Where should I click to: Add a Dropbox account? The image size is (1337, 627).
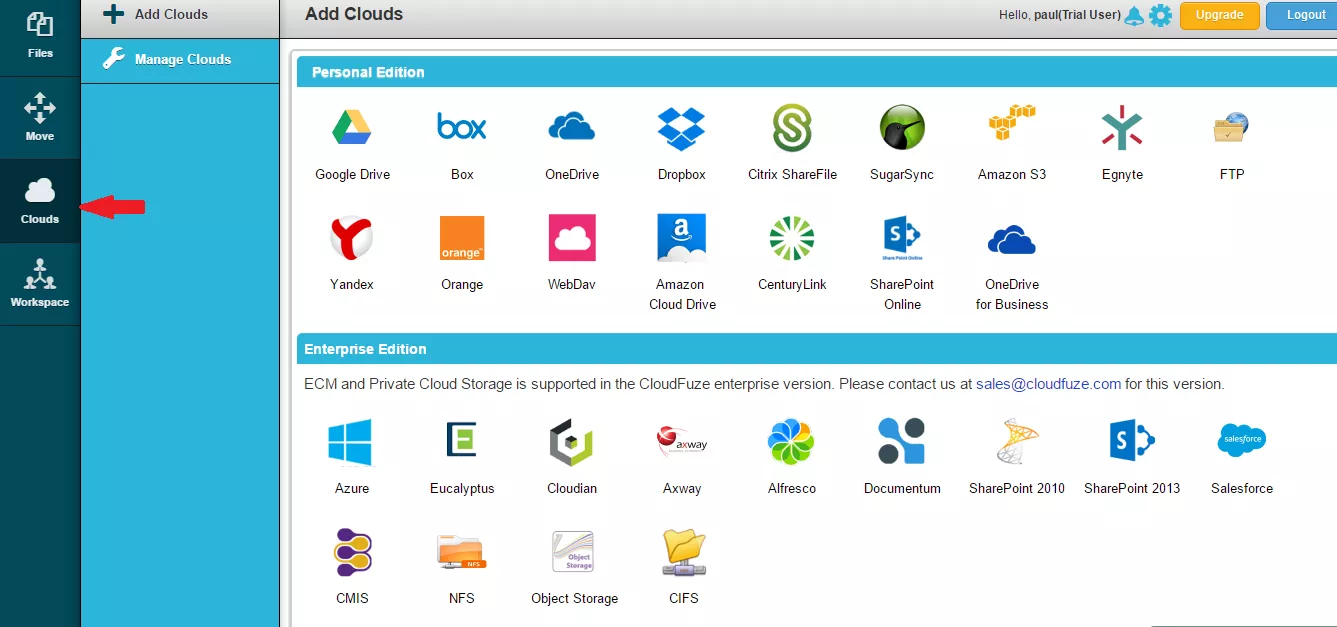point(682,128)
